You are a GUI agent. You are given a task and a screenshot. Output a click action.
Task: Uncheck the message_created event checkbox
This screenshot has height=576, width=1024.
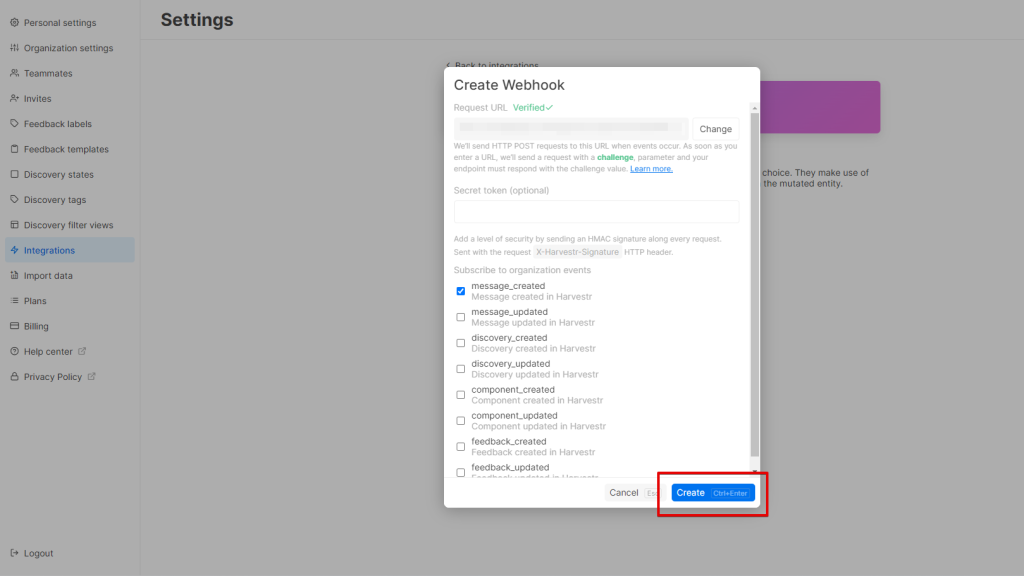[461, 291]
